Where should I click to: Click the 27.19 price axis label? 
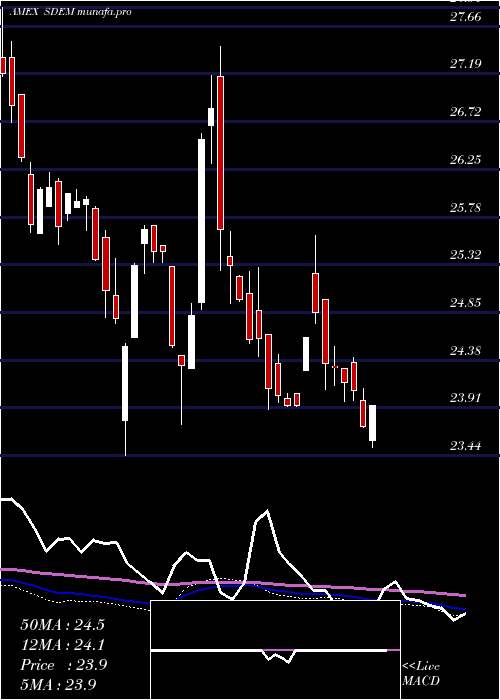coord(466,64)
